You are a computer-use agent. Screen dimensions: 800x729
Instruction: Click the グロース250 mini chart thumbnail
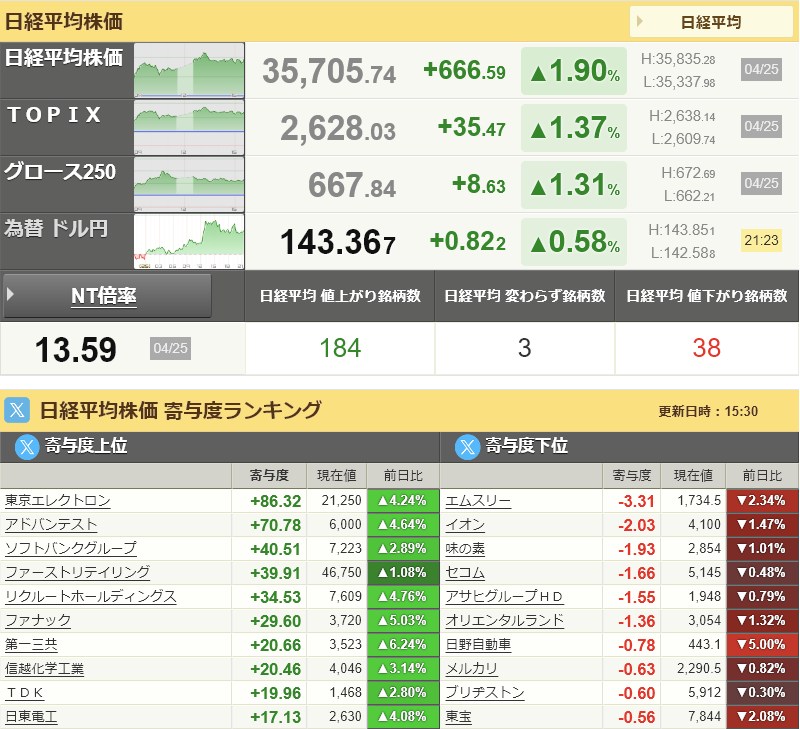click(x=189, y=185)
